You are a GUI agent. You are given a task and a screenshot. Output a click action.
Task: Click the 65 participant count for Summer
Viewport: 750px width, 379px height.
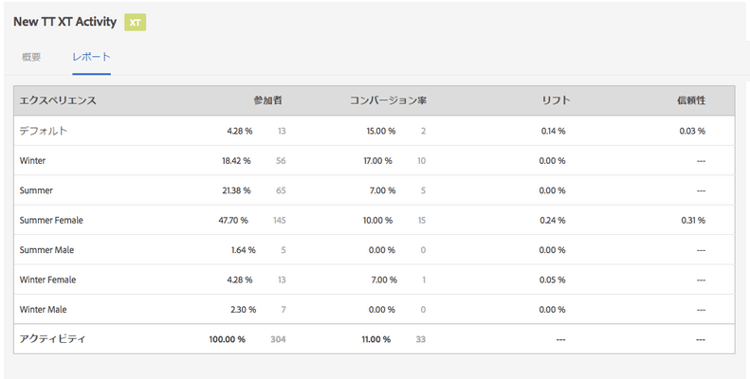pos(281,190)
